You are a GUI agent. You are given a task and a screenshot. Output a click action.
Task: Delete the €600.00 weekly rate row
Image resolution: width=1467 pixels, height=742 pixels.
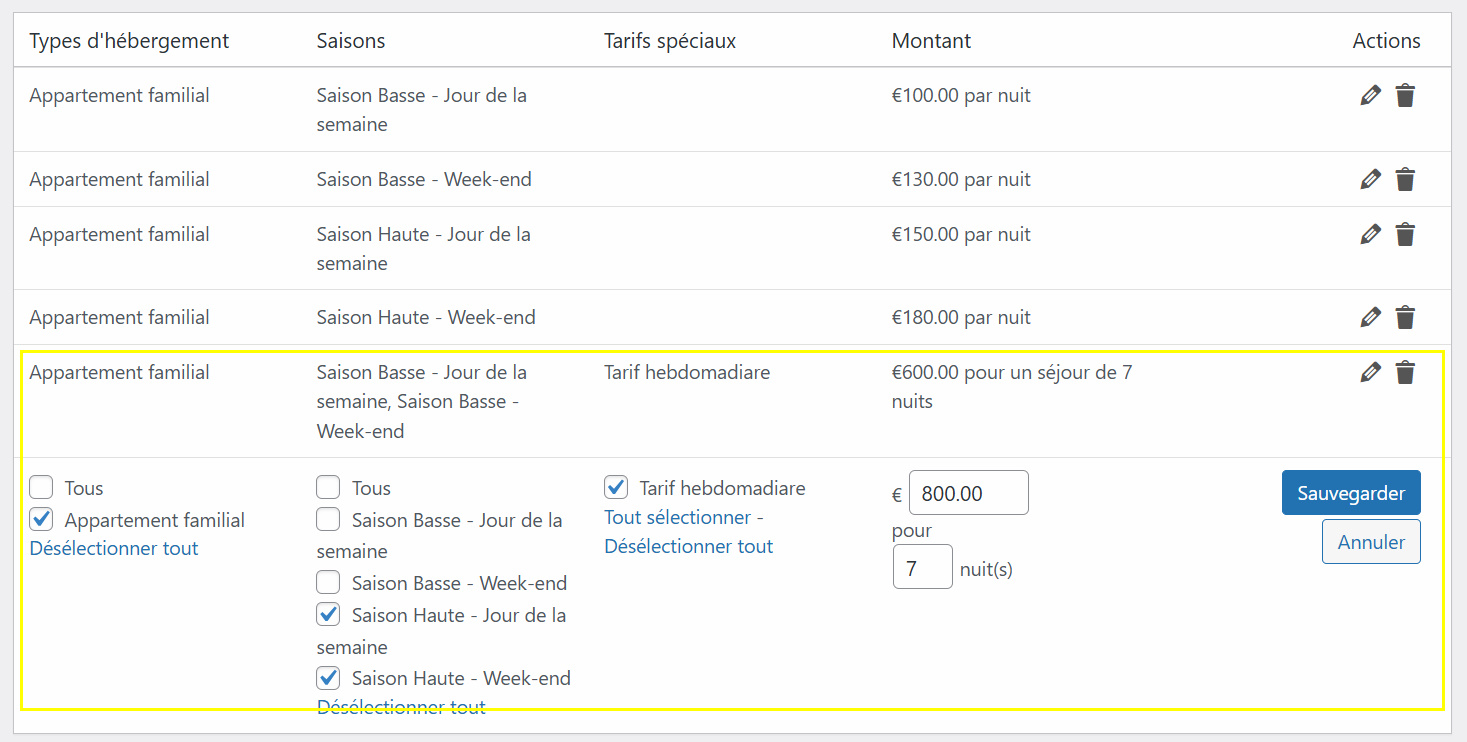[1405, 373]
